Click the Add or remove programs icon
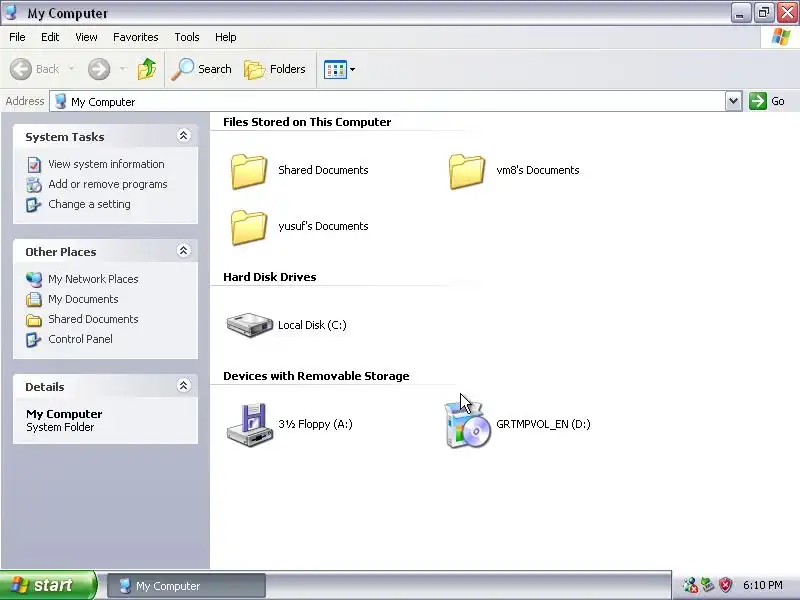The height and width of the screenshot is (600, 800). pos(34,185)
